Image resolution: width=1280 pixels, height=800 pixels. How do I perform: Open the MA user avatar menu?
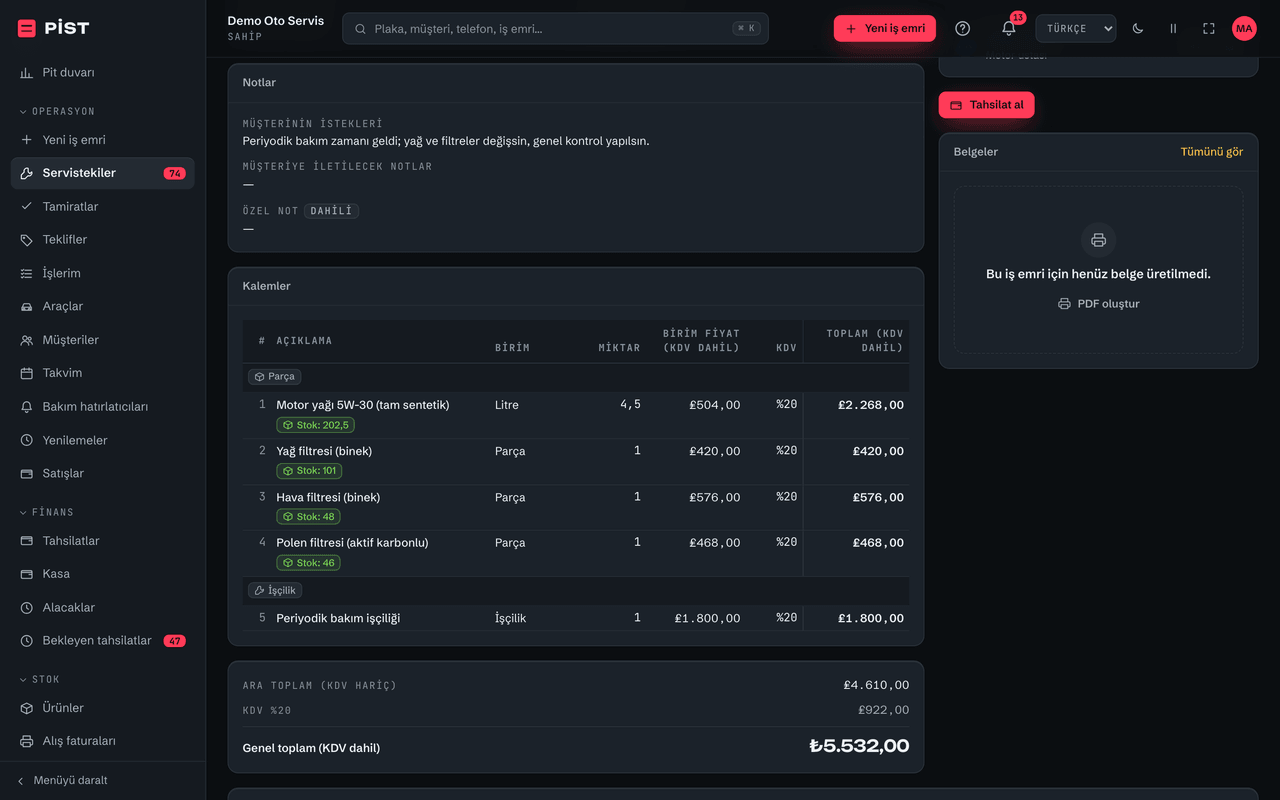click(x=1244, y=29)
